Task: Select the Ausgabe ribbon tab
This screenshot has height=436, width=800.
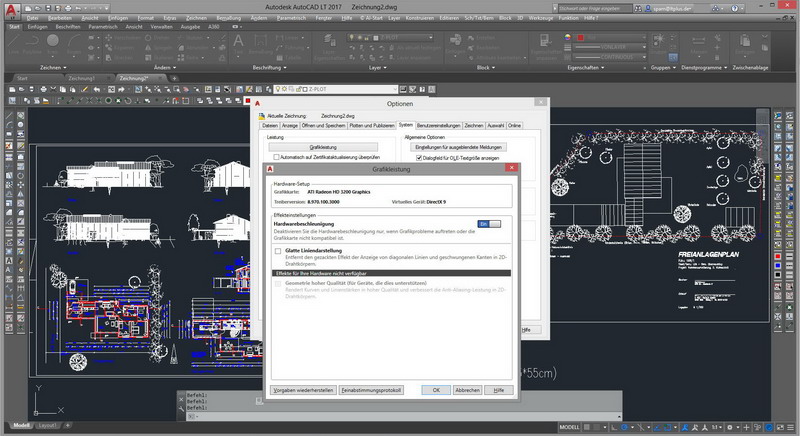Action: coord(190,27)
